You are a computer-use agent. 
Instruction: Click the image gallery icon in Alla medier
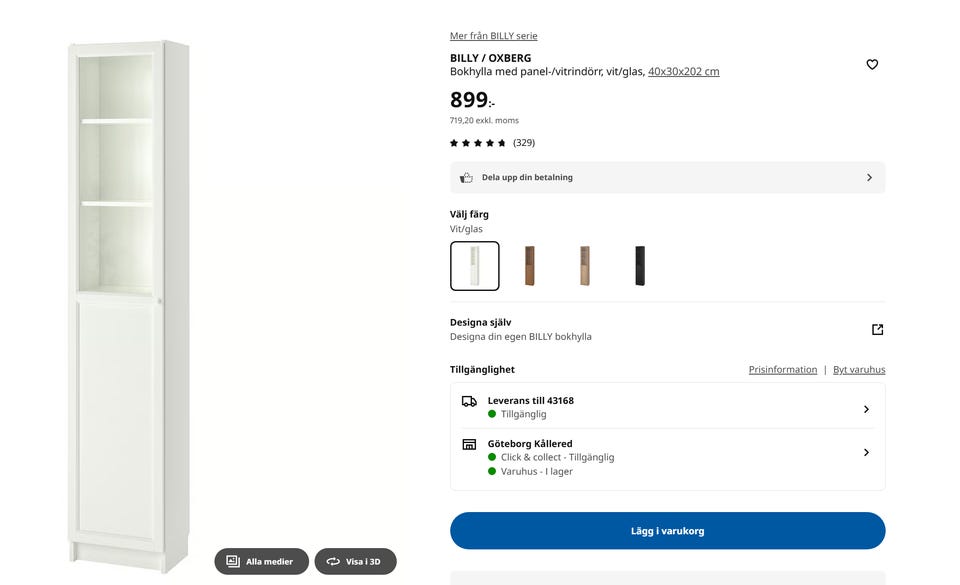(x=233, y=561)
